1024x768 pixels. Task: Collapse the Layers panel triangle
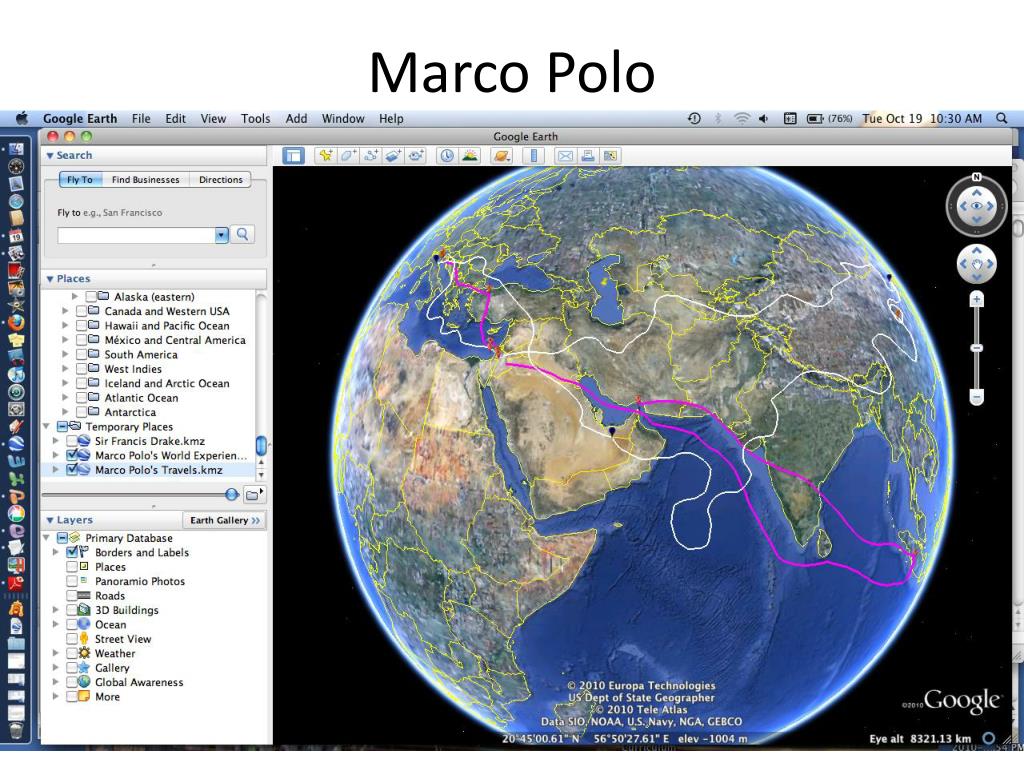tap(50, 520)
